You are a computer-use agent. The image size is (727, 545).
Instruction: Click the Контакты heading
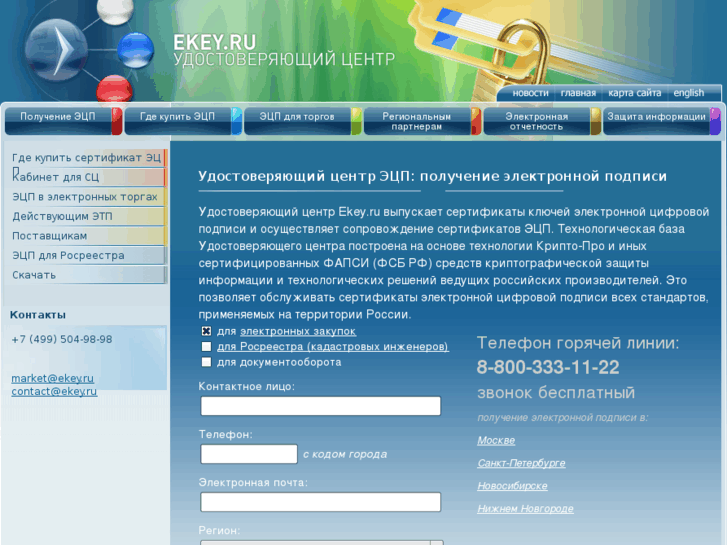[38, 315]
